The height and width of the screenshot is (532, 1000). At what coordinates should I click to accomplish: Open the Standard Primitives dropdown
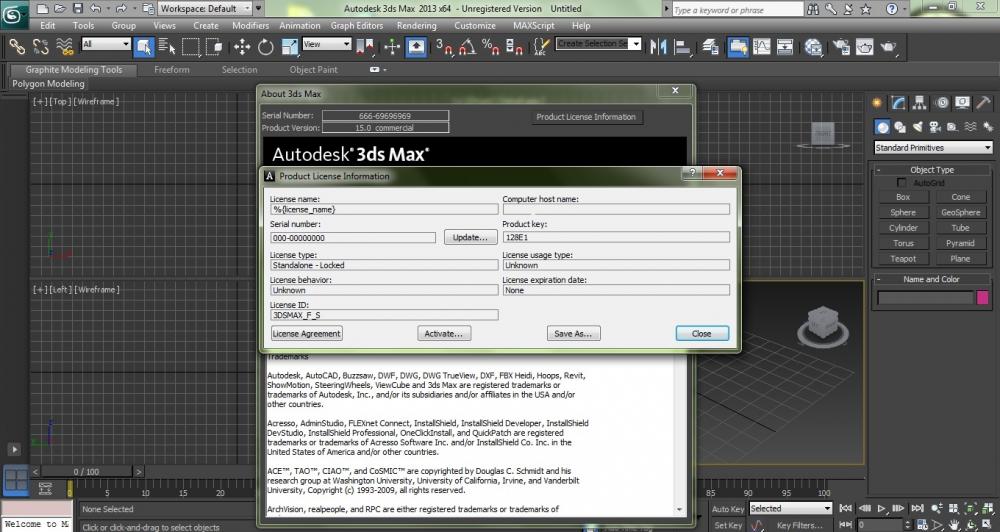coord(933,148)
